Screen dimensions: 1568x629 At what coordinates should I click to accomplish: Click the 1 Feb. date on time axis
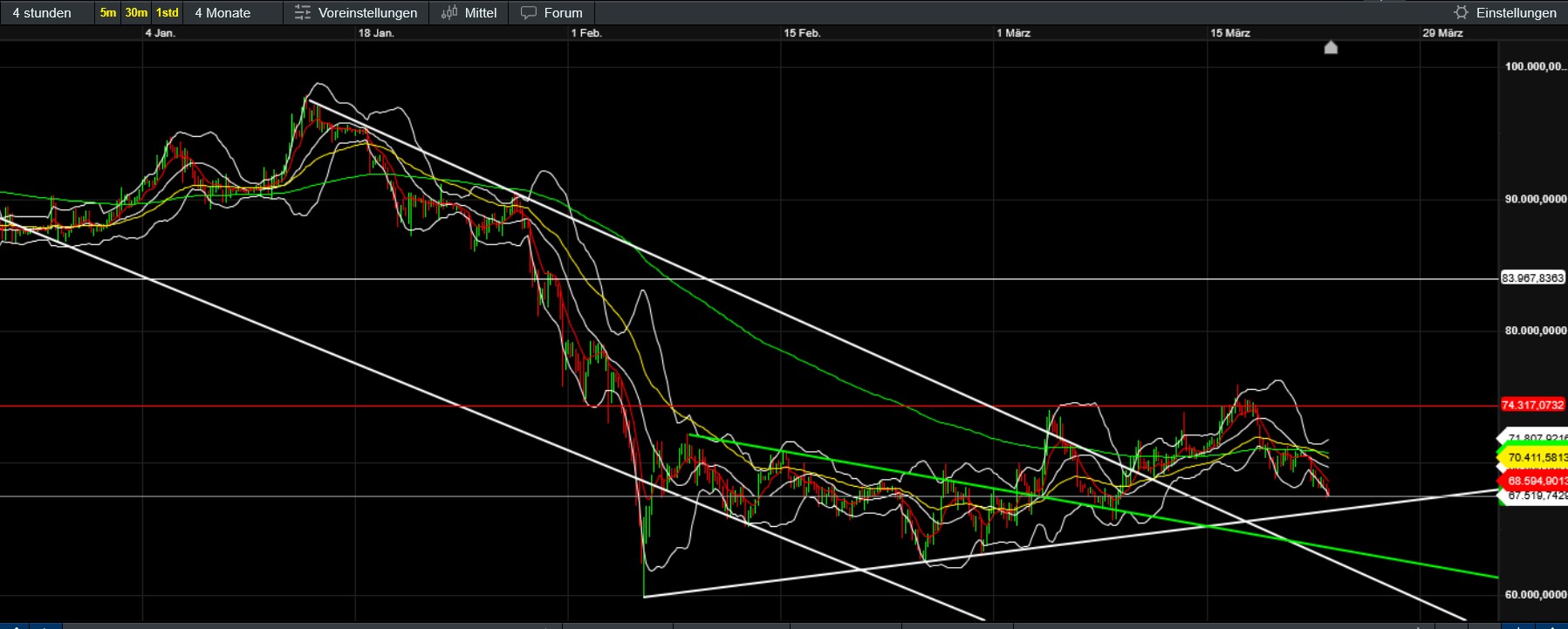[x=586, y=33]
